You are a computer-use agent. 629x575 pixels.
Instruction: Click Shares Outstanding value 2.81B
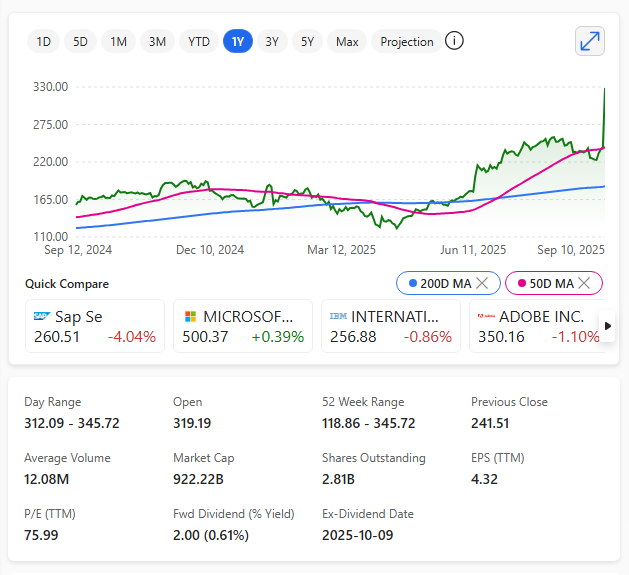click(x=338, y=479)
